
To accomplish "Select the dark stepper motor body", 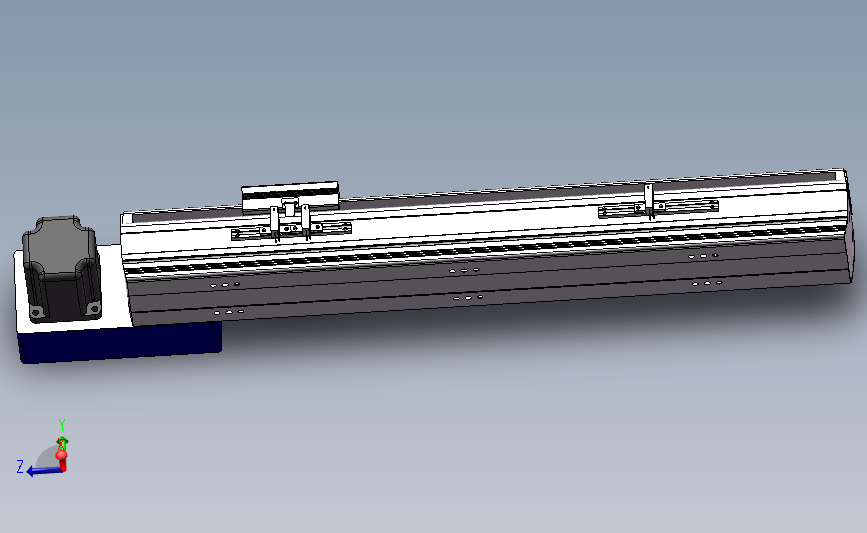I will click(62, 268).
